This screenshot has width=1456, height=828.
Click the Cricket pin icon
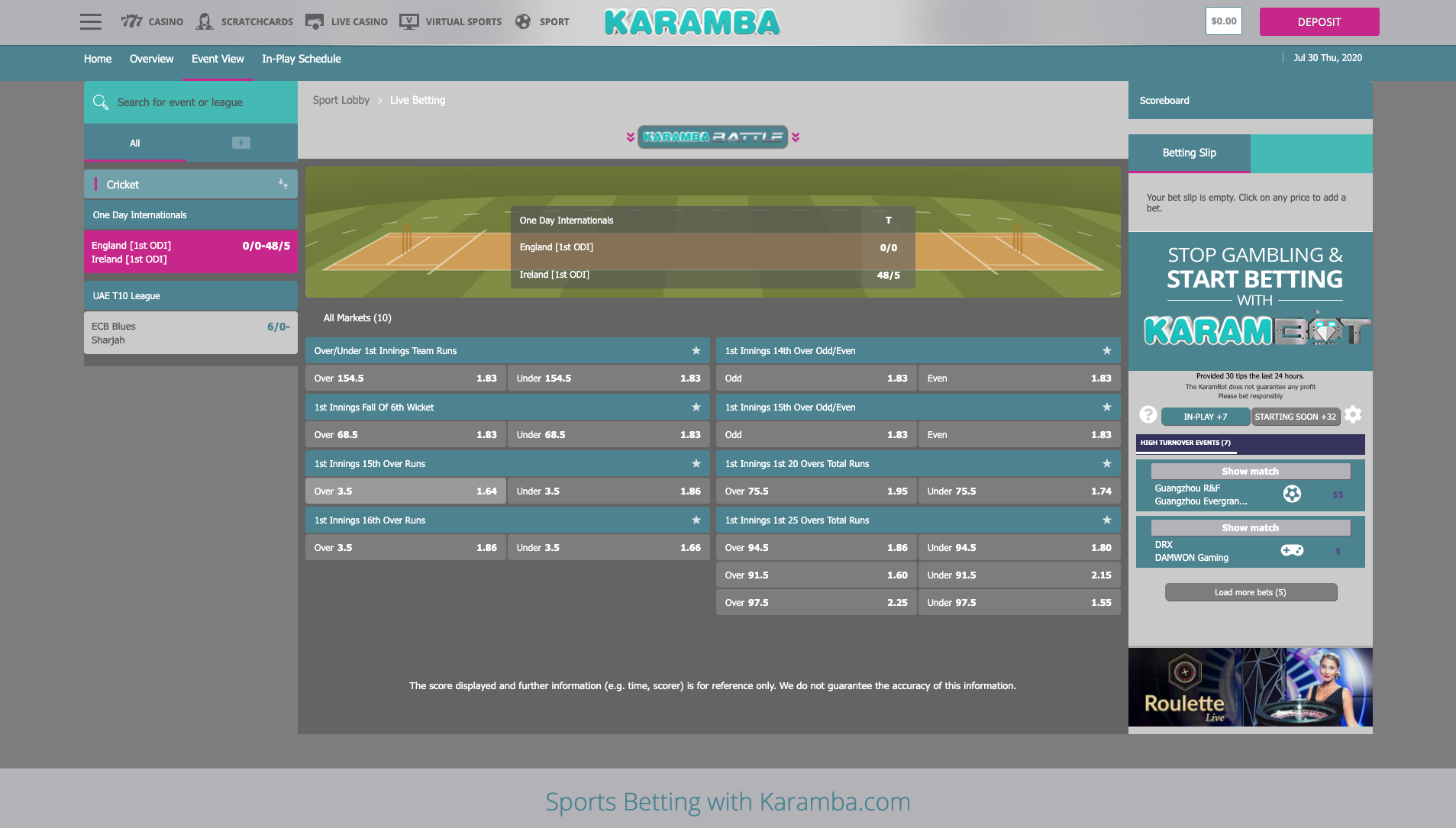point(283,184)
